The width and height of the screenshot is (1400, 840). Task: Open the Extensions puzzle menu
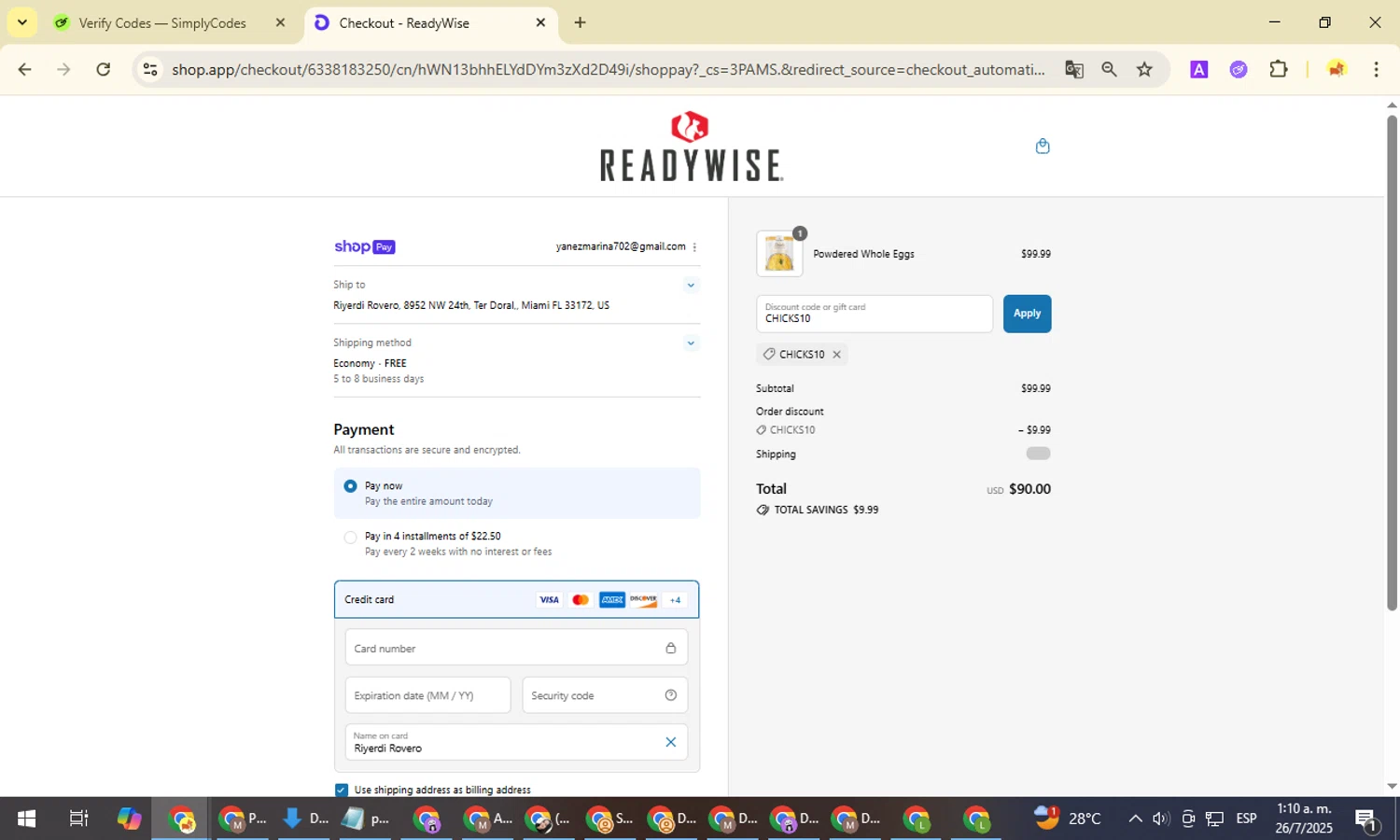click(1279, 70)
